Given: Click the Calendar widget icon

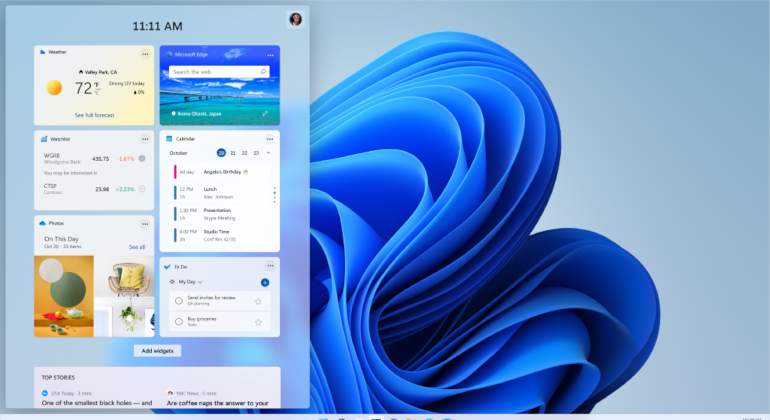Looking at the screenshot, I should (169, 139).
